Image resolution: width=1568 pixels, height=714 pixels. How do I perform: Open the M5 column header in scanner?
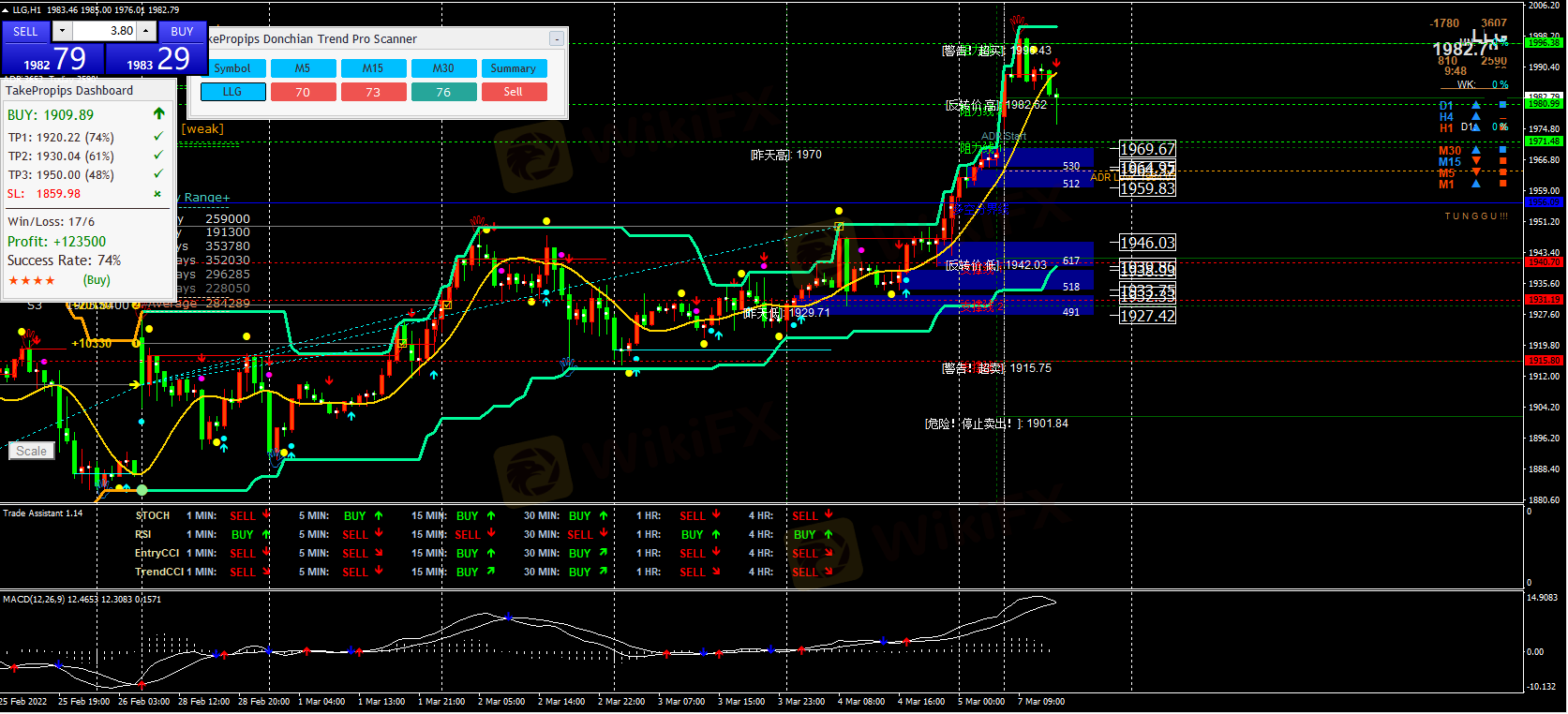(303, 68)
